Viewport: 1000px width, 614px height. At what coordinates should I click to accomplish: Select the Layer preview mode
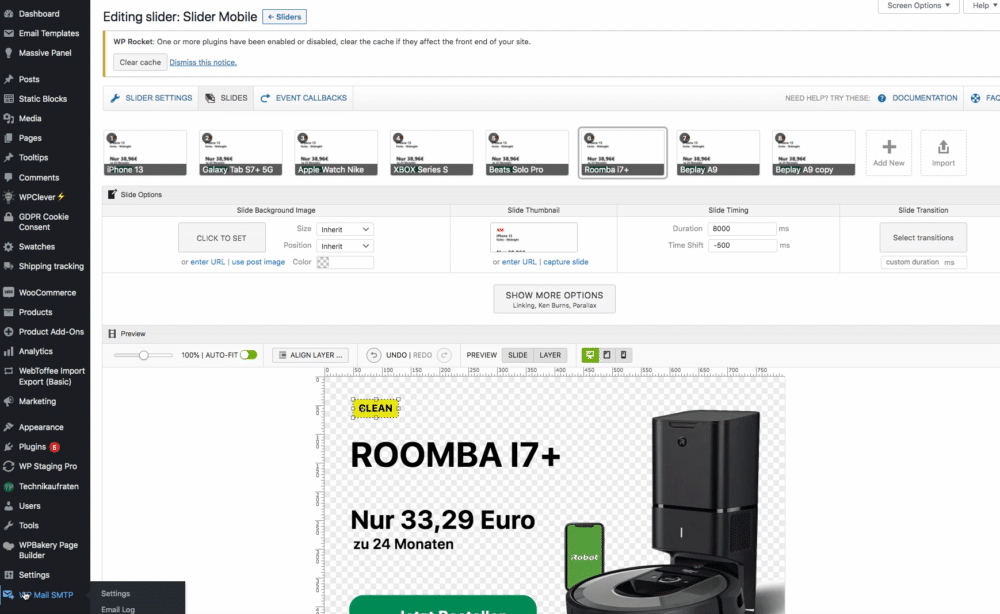point(550,355)
